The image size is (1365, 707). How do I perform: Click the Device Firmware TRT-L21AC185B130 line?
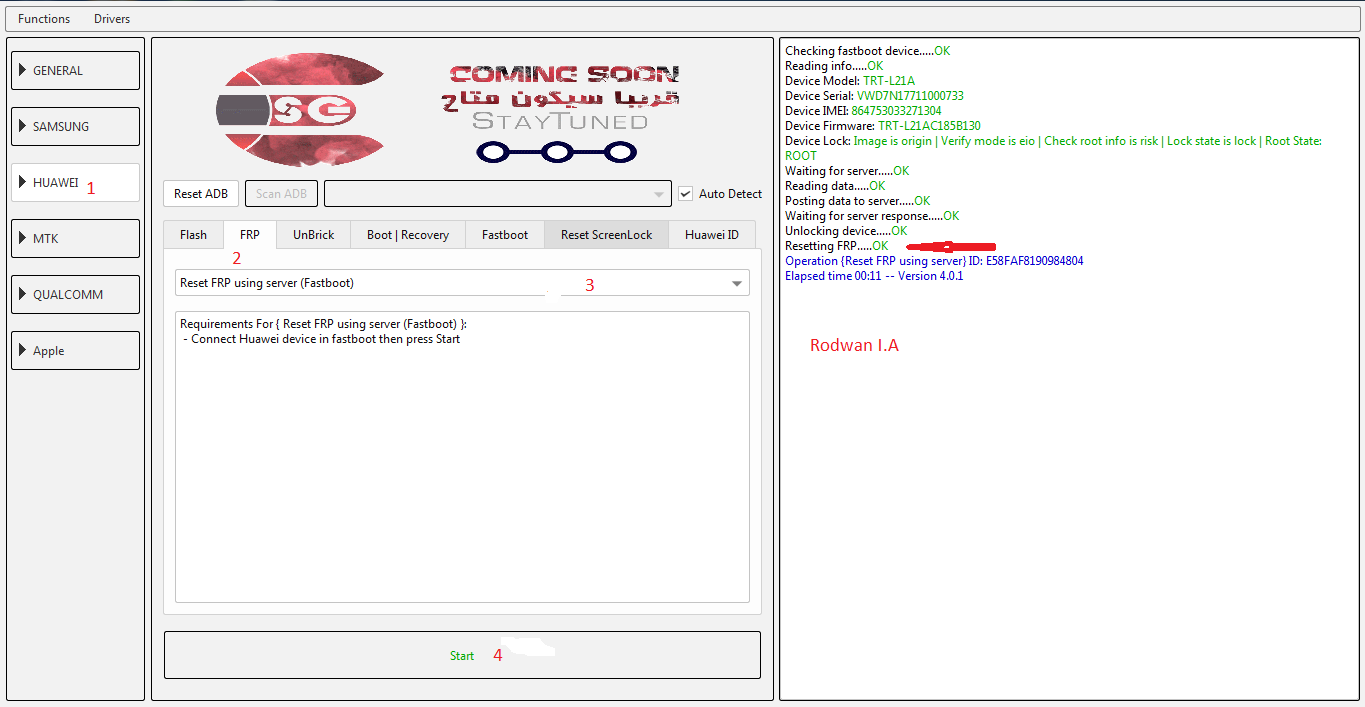coord(883,126)
